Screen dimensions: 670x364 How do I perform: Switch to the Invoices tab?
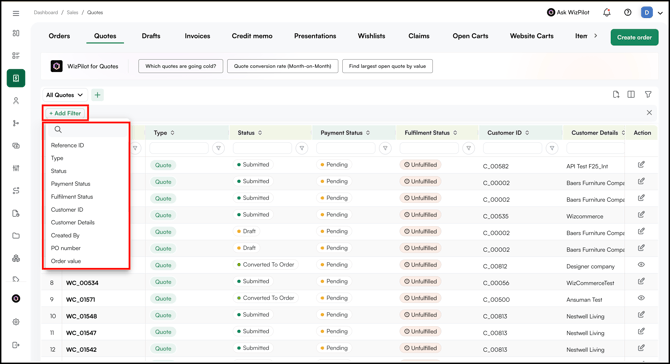(197, 36)
